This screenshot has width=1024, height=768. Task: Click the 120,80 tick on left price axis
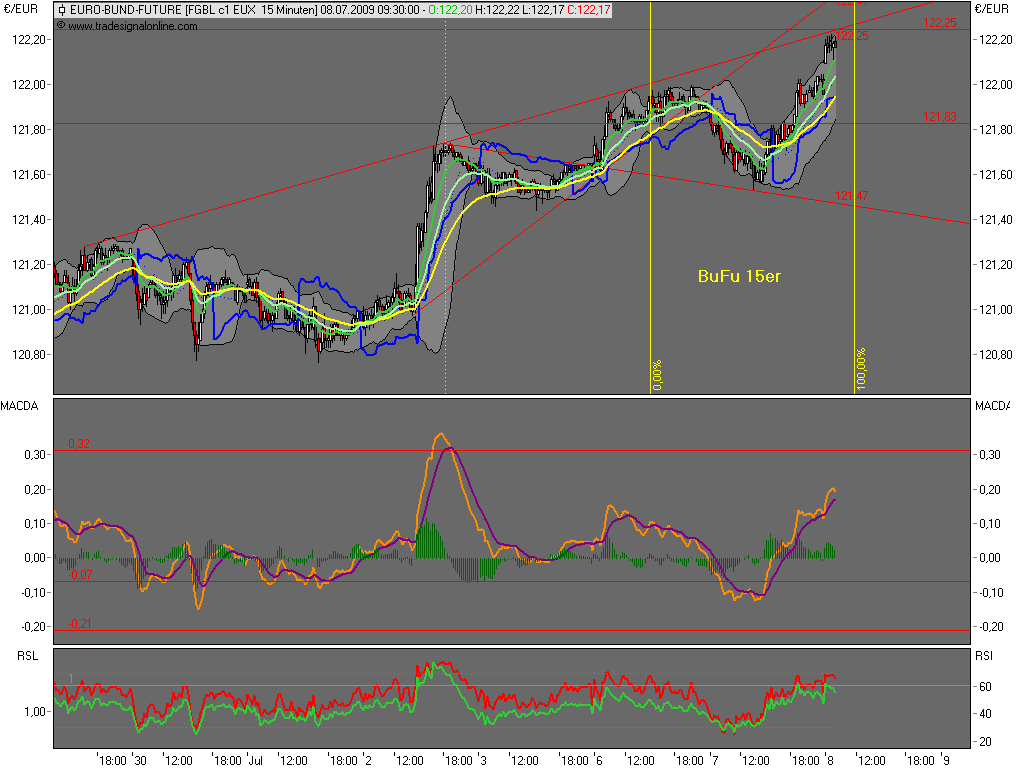coord(29,355)
